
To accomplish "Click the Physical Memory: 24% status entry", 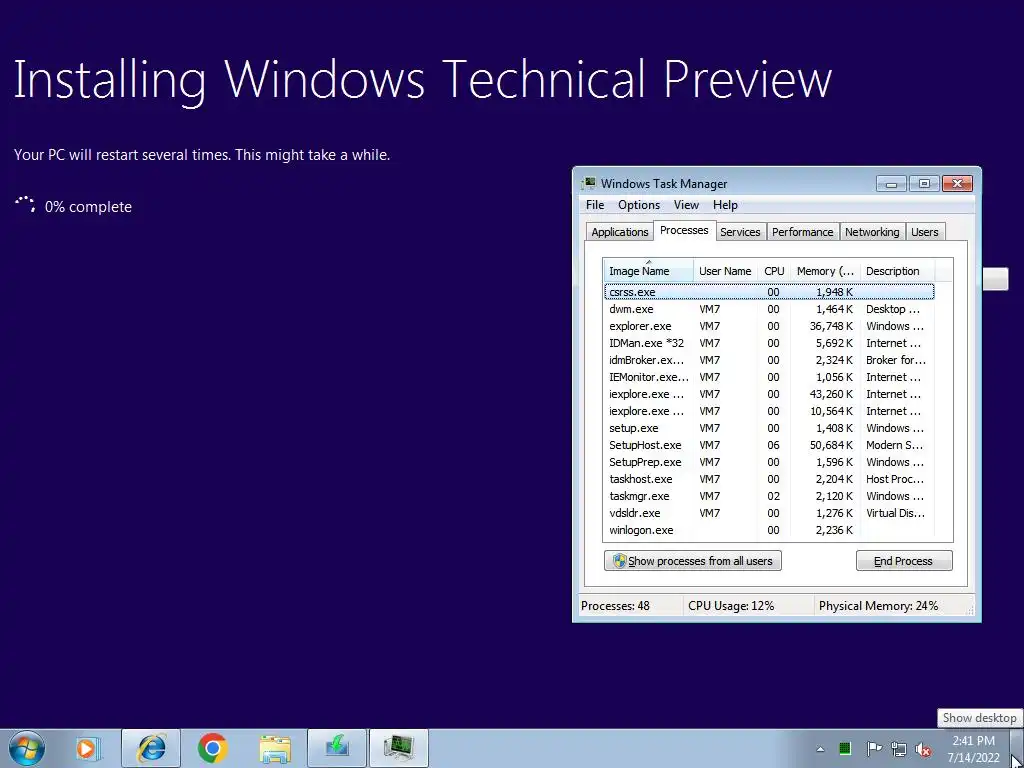I will pos(878,606).
